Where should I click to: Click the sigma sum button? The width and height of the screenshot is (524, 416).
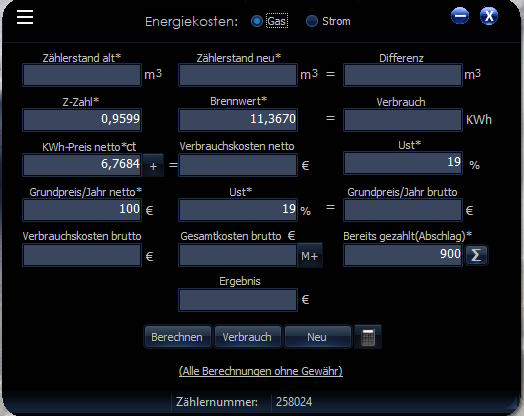[476, 255]
